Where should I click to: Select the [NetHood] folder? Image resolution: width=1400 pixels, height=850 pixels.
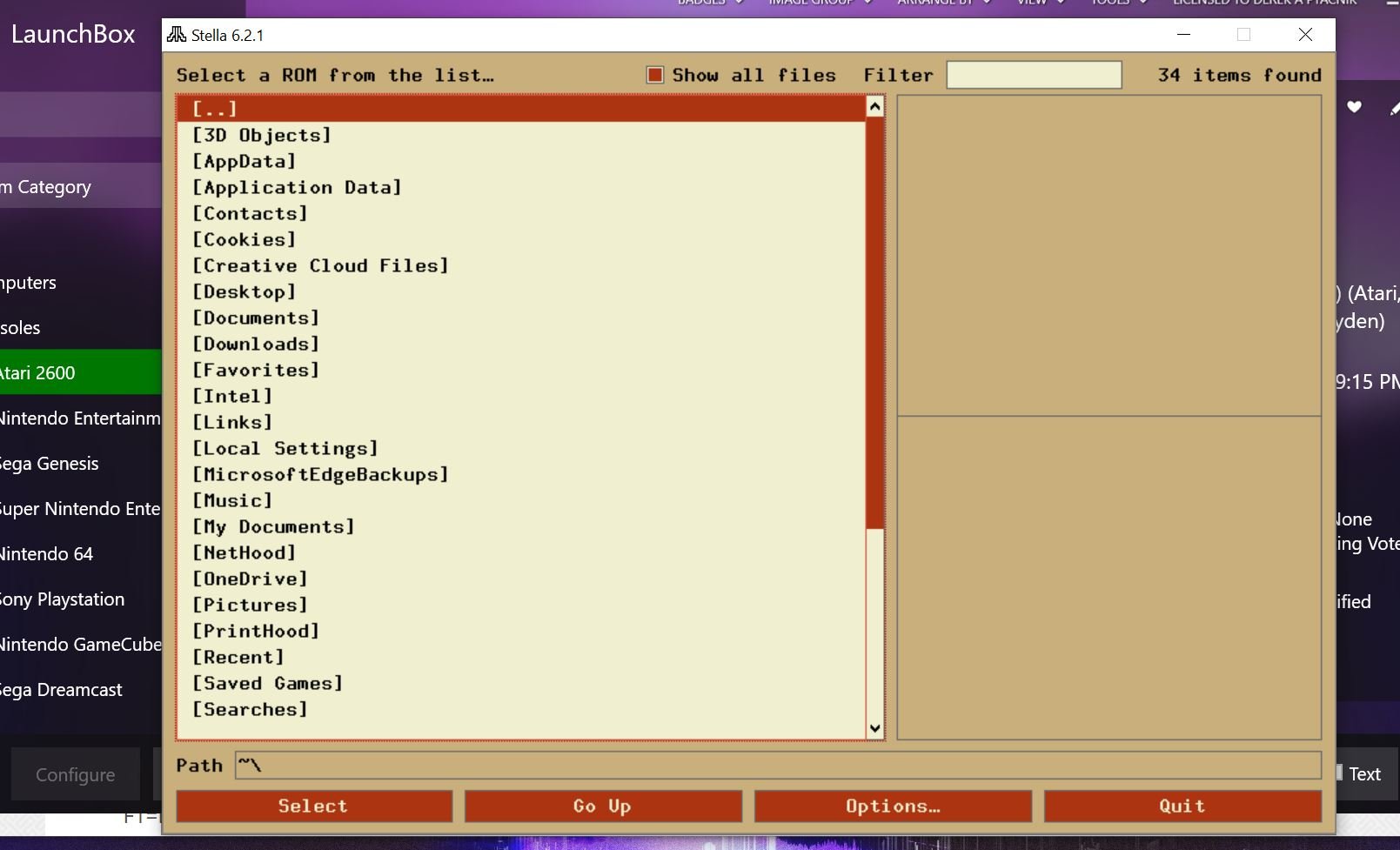pyautogui.click(x=521, y=552)
